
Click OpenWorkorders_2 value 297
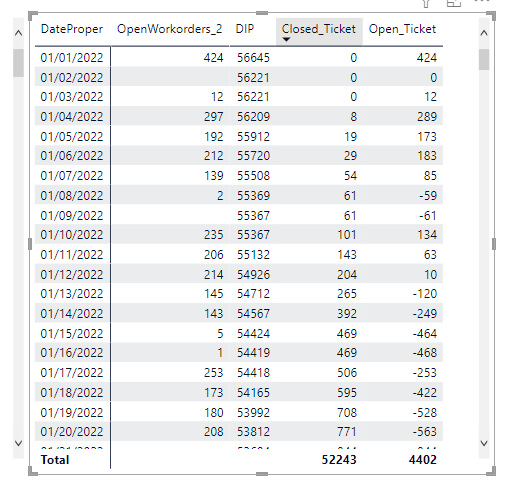[x=214, y=117]
